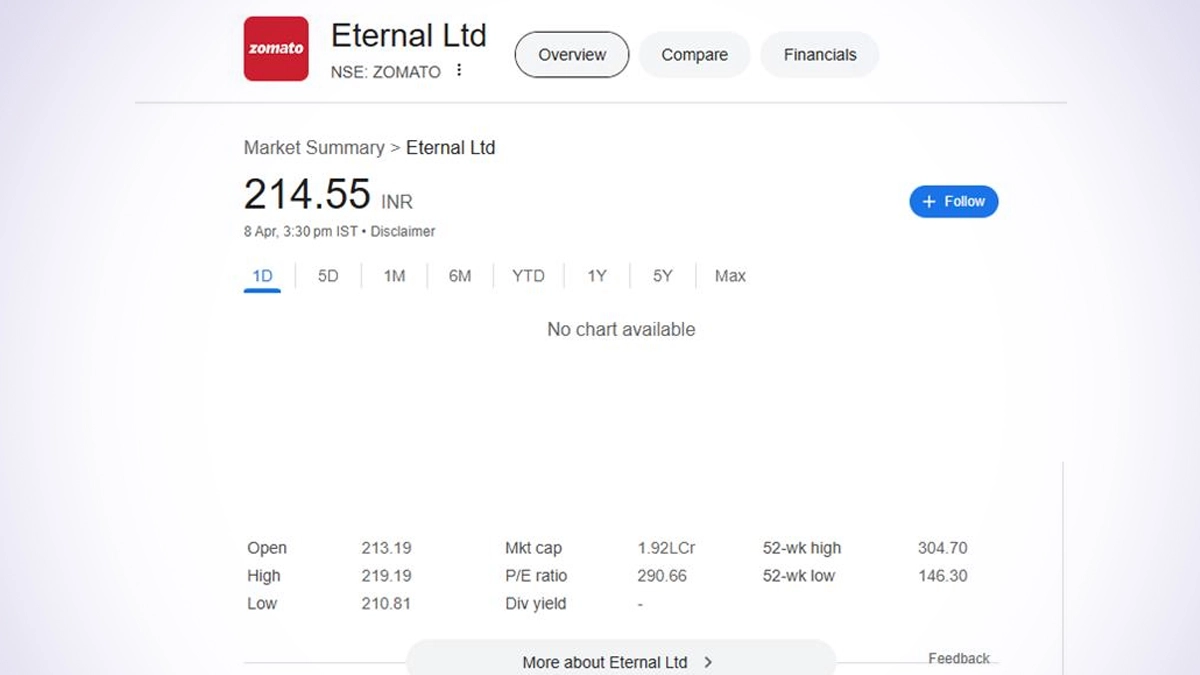Show the 1M chart range
The image size is (1200, 675).
click(x=394, y=276)
